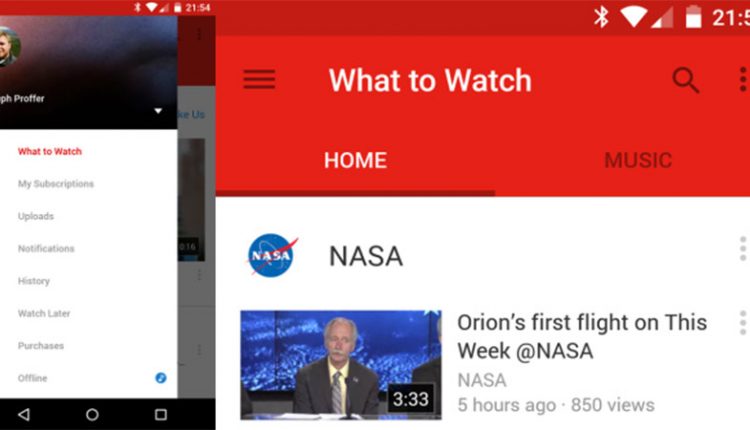Open options dots beside NASA channel
Viewport: 750px width, 430px height.
(743, 248)
